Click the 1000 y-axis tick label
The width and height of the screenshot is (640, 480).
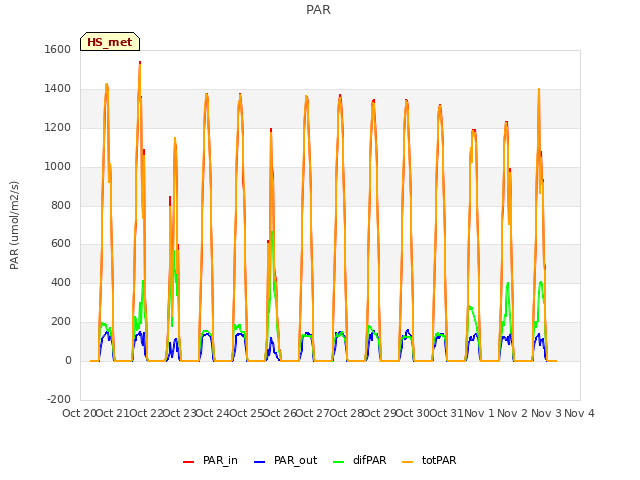click(58, 167)
